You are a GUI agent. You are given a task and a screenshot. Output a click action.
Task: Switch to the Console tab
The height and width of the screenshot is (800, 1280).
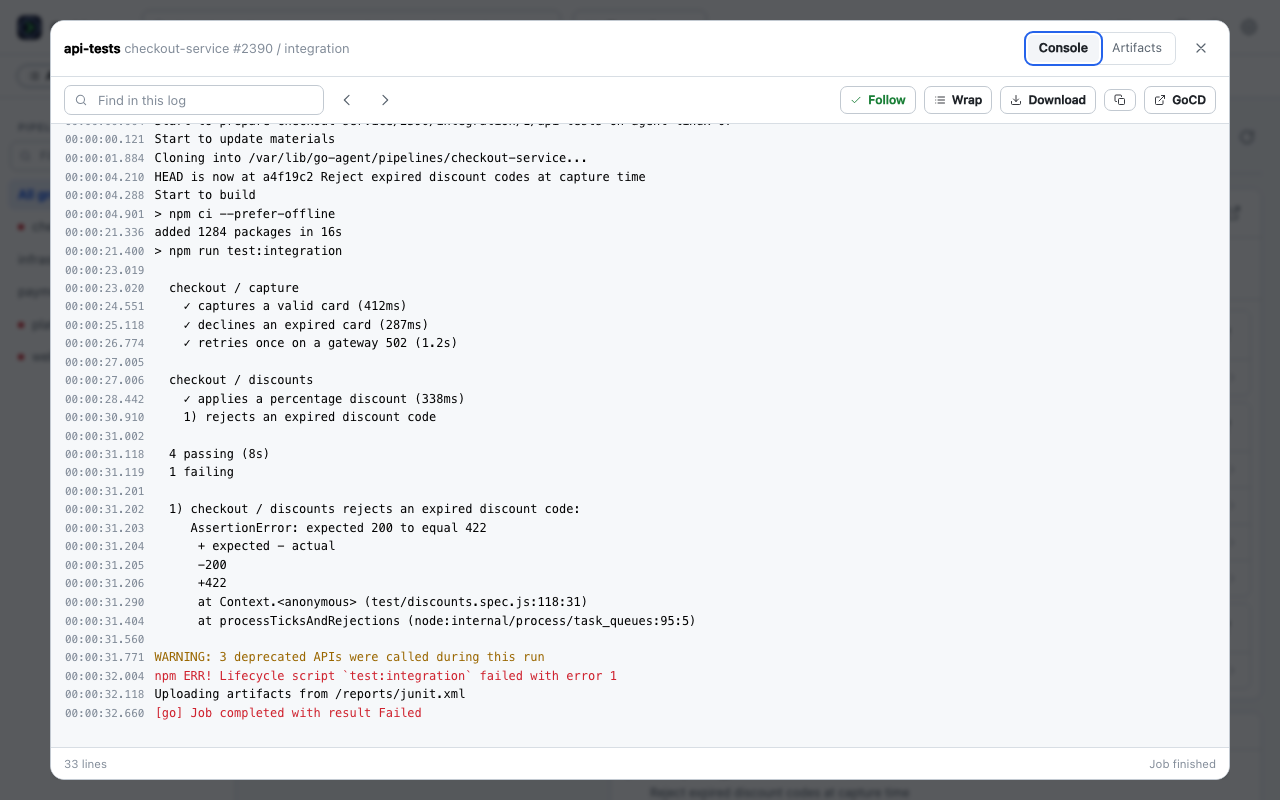(x=1063, y=48)
